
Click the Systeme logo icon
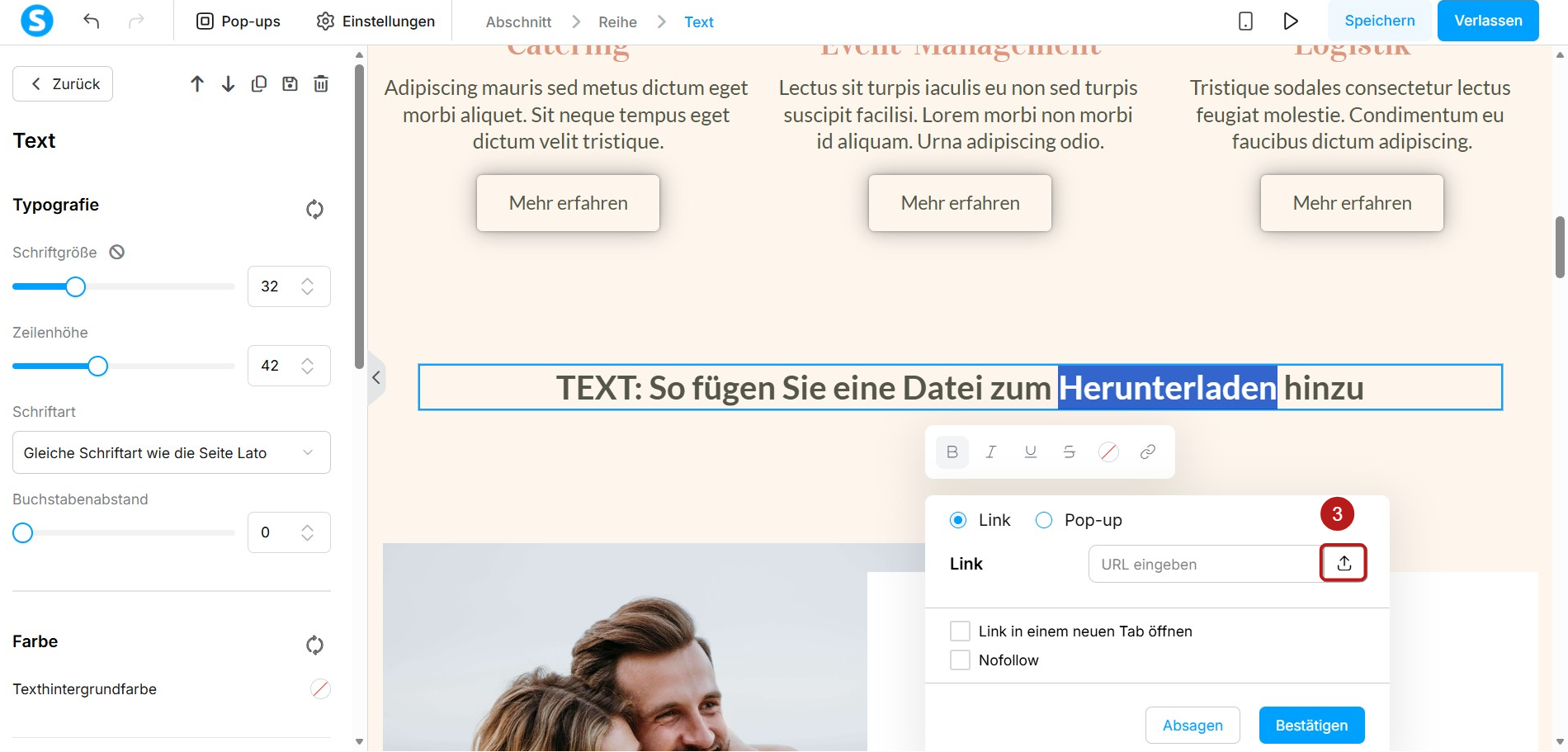36,21
